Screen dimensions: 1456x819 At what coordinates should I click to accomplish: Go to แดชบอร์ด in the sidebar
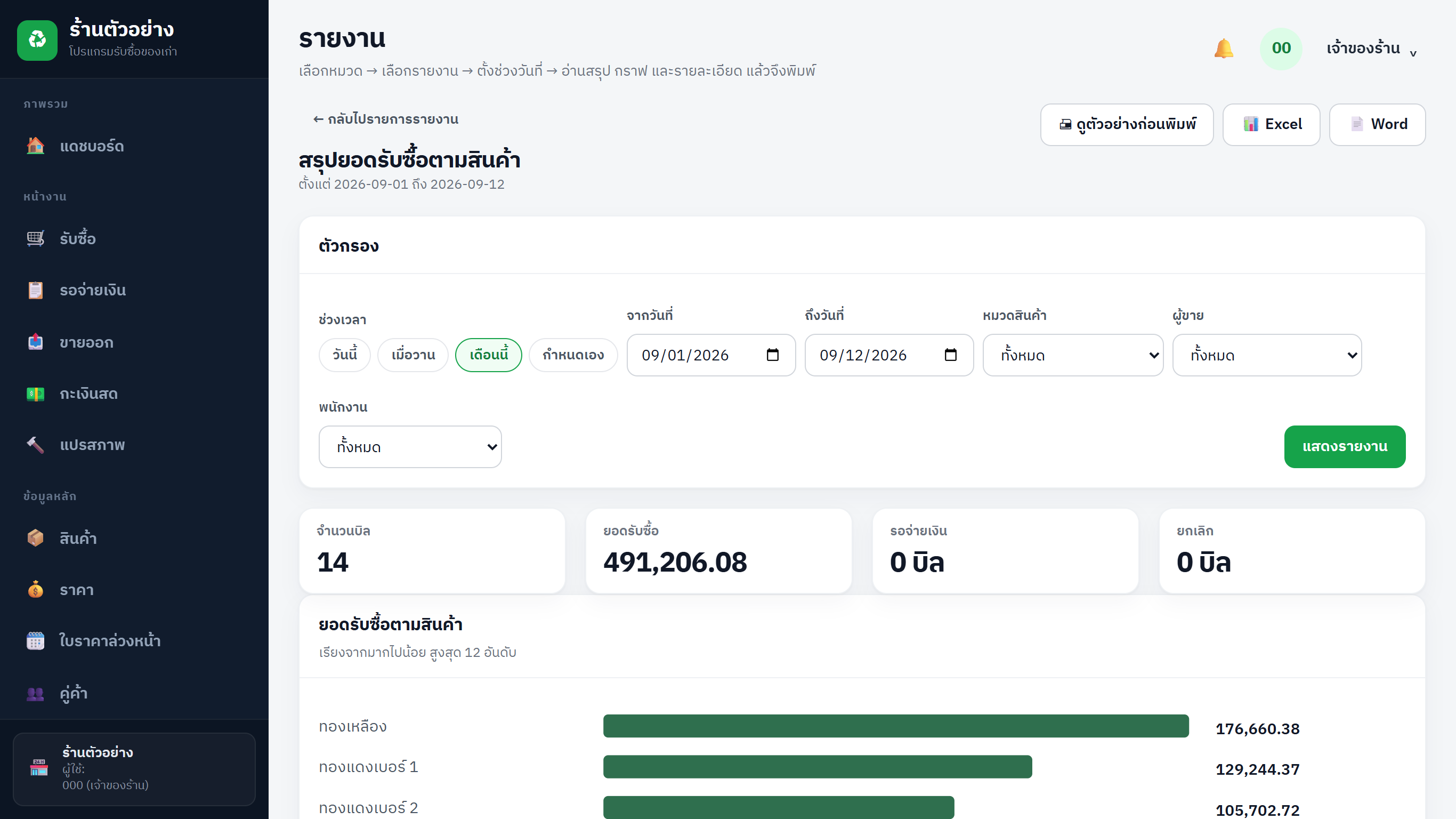(x=134, y=146)
